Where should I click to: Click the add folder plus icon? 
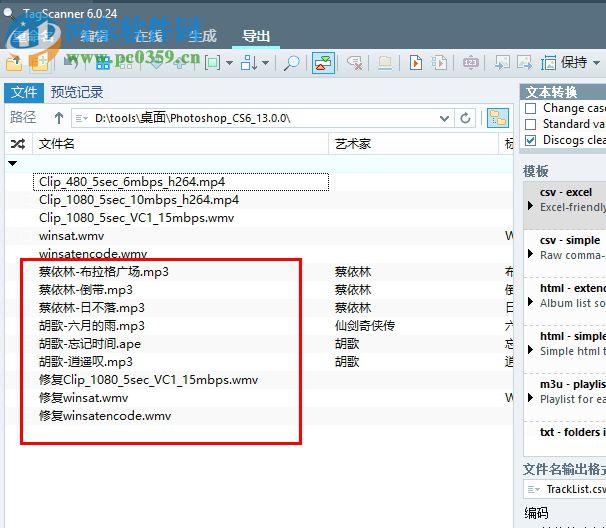pos(40,63)
